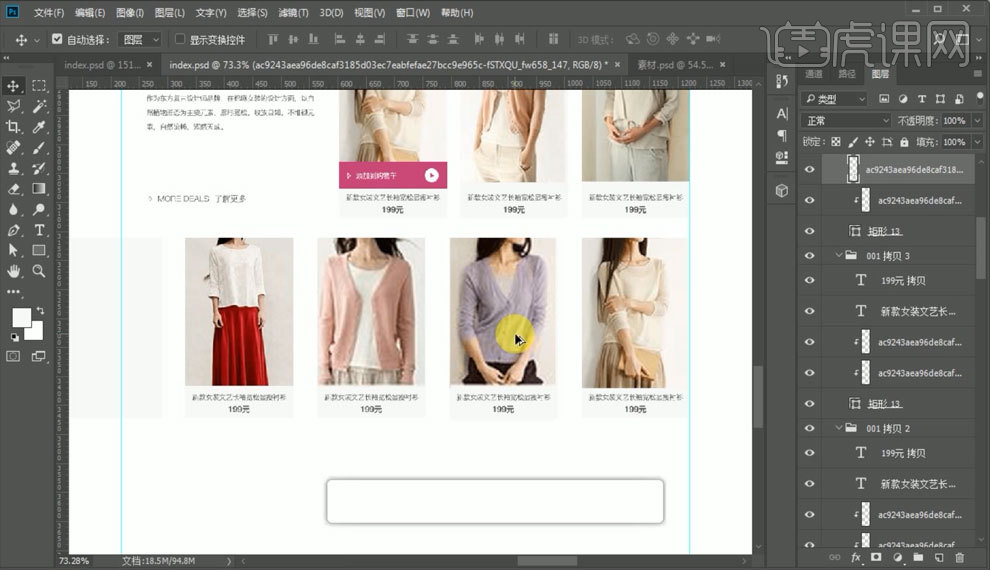Select the Brush tool
Image resolution: width=990 pixels, height=570 pixels.
coord(39,148)
